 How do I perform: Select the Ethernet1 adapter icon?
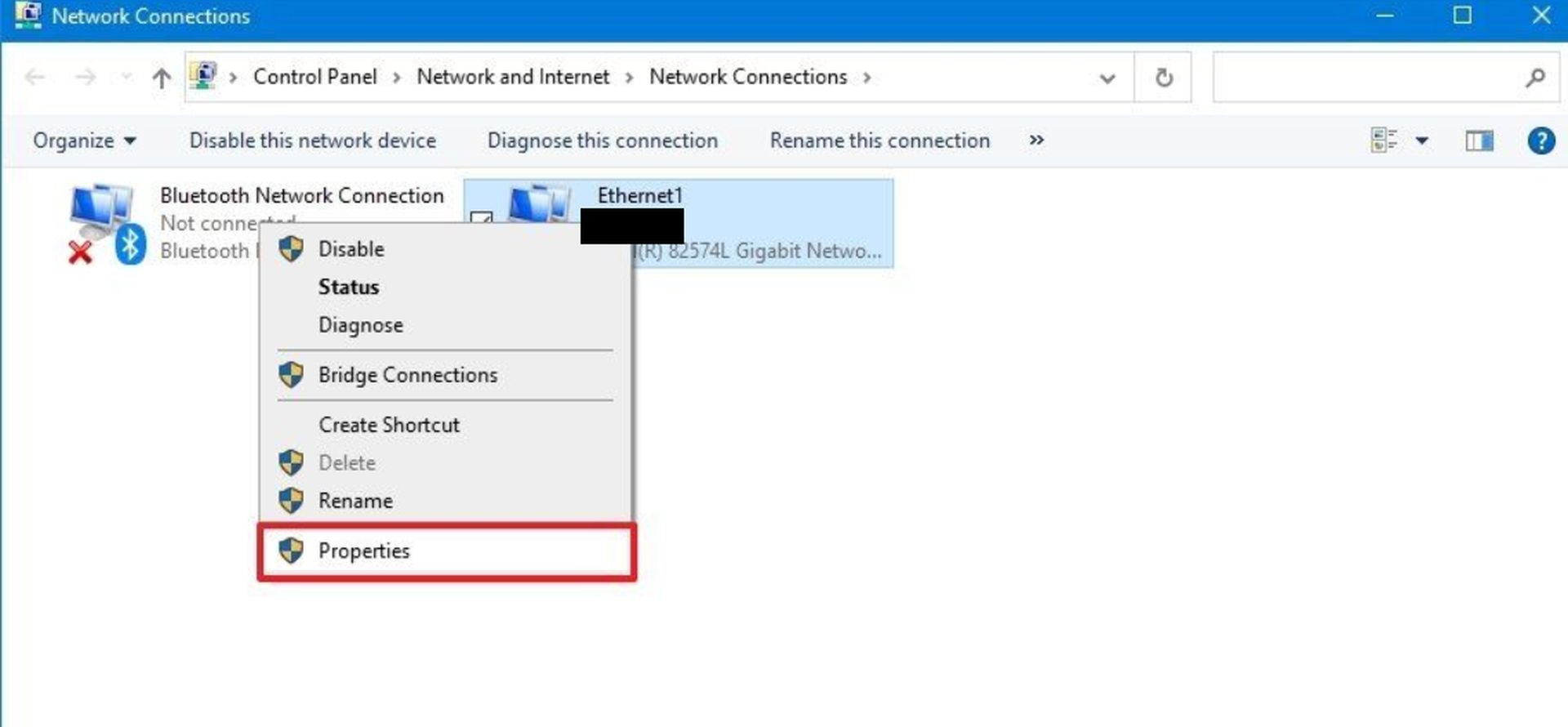[x=539, y=204]
